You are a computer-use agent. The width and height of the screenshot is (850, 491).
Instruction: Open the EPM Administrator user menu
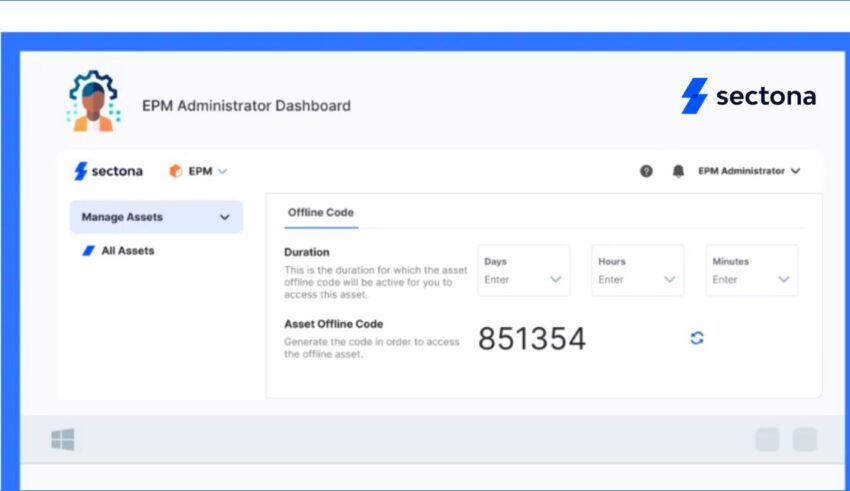748,171
